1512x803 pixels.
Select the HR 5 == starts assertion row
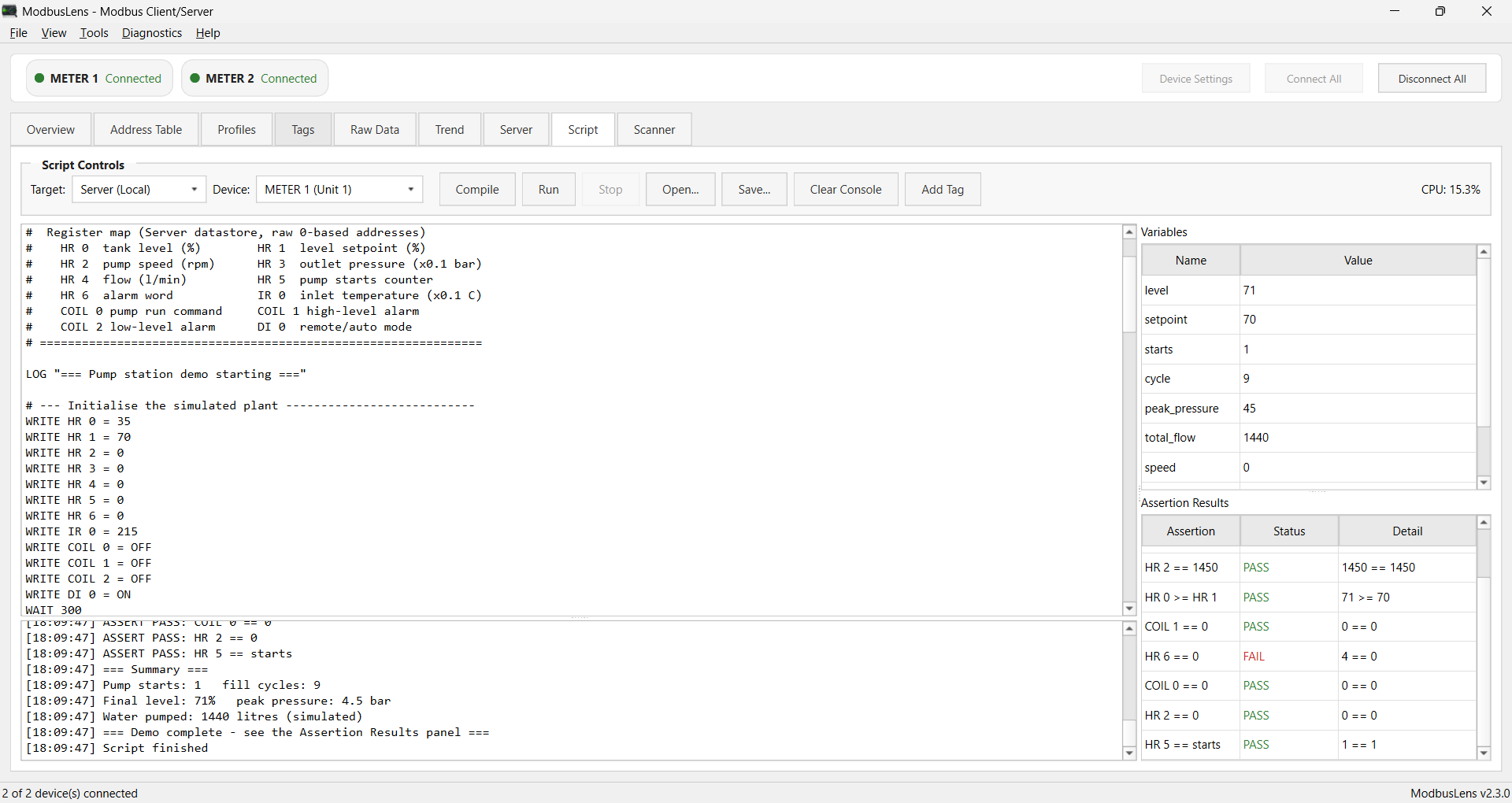1309,745
